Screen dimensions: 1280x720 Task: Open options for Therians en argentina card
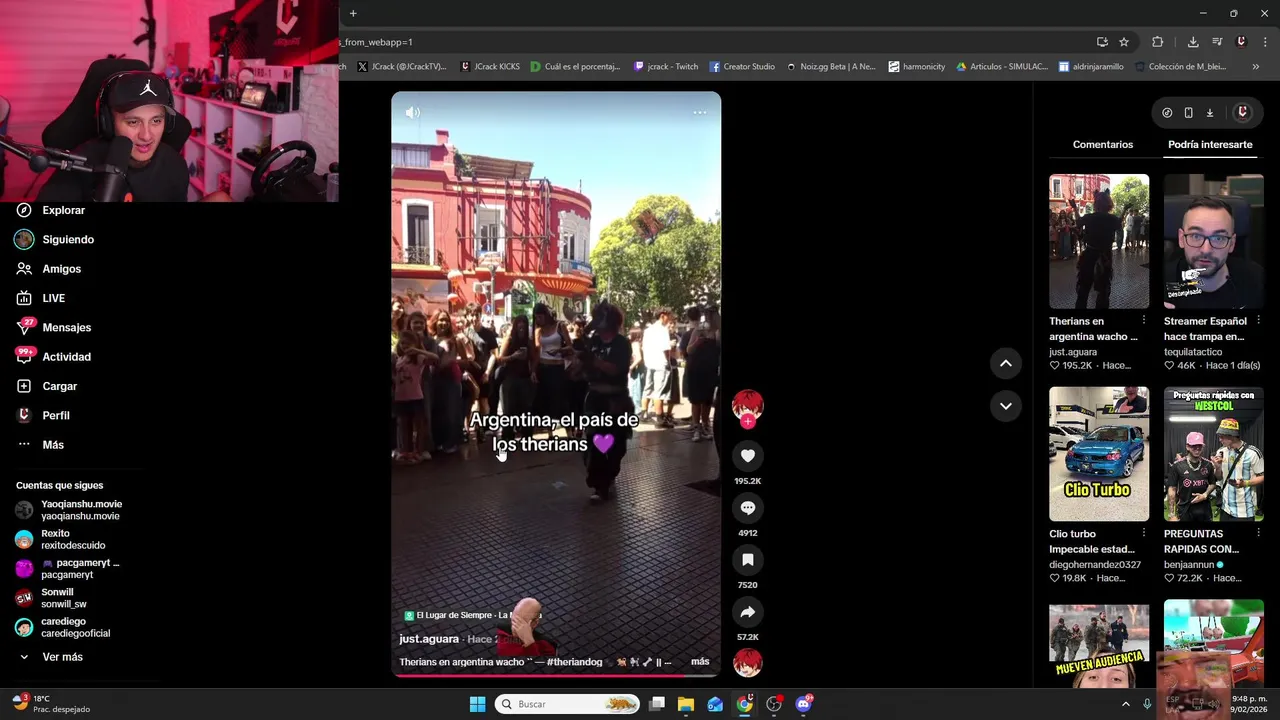coord(1144,321)
